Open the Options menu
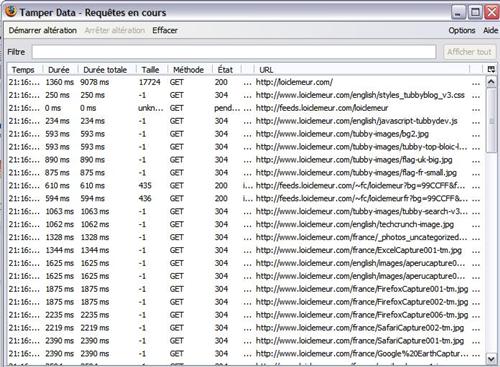 [462, 30]
